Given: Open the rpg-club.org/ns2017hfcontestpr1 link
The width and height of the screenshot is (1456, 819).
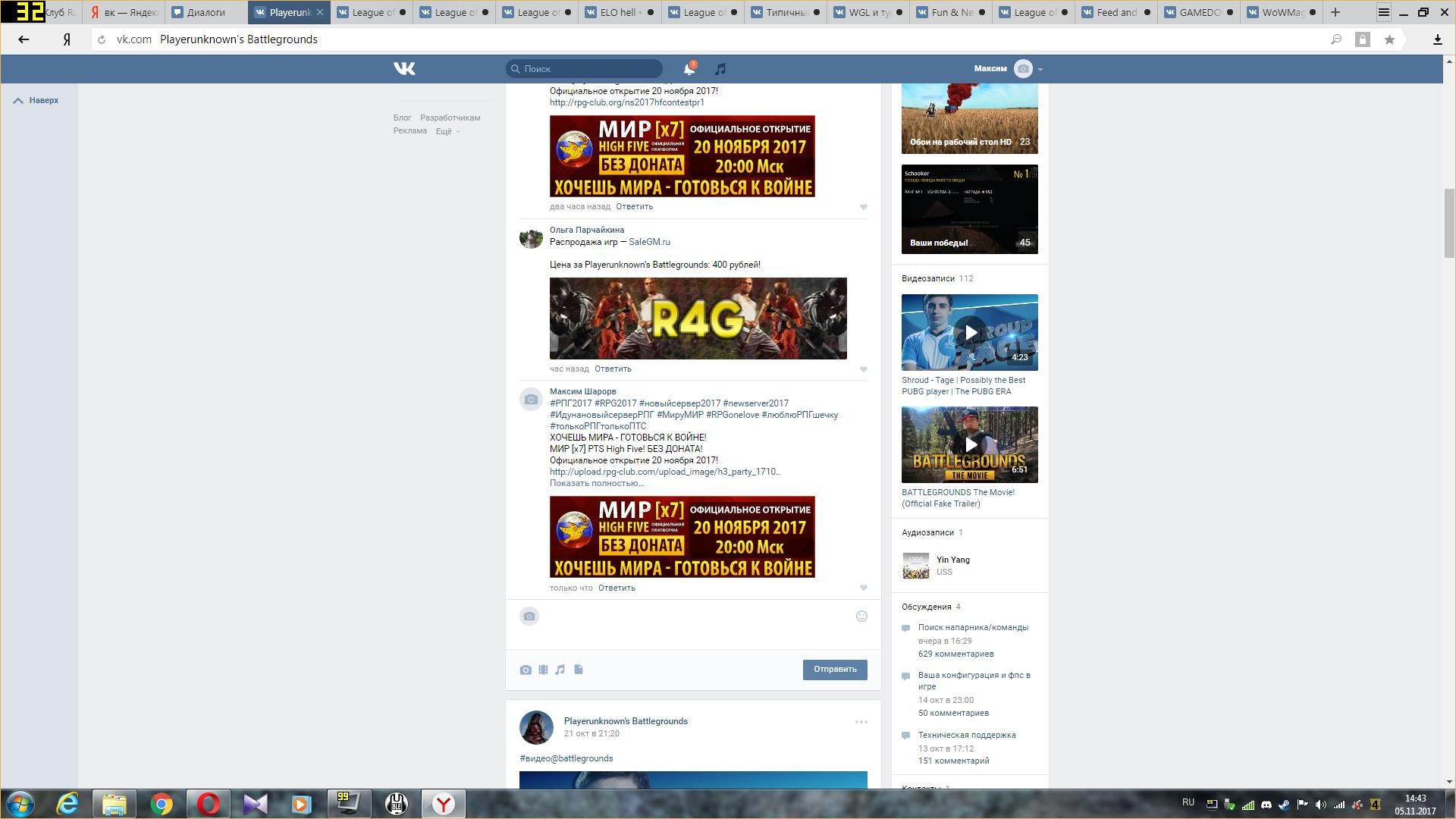Looking at the screenshot, I should coord(627,102).
